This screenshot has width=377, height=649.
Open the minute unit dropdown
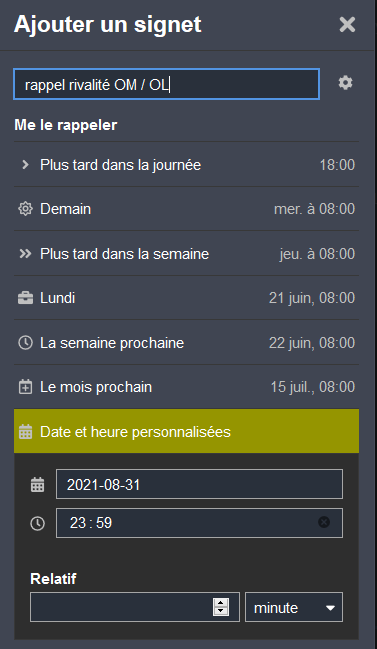tap(294, 607)
